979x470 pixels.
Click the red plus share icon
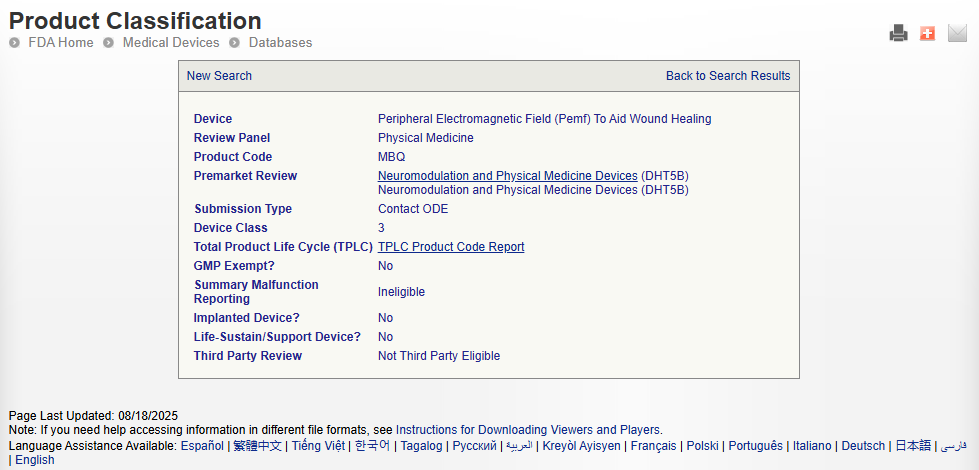[927, 34]
